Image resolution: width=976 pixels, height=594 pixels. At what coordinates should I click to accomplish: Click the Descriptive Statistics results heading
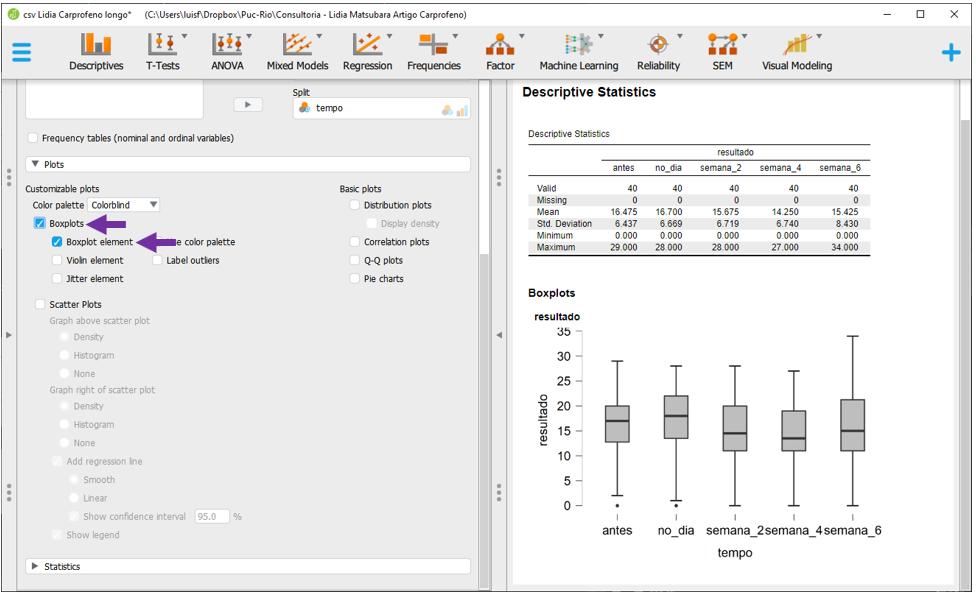589,92
